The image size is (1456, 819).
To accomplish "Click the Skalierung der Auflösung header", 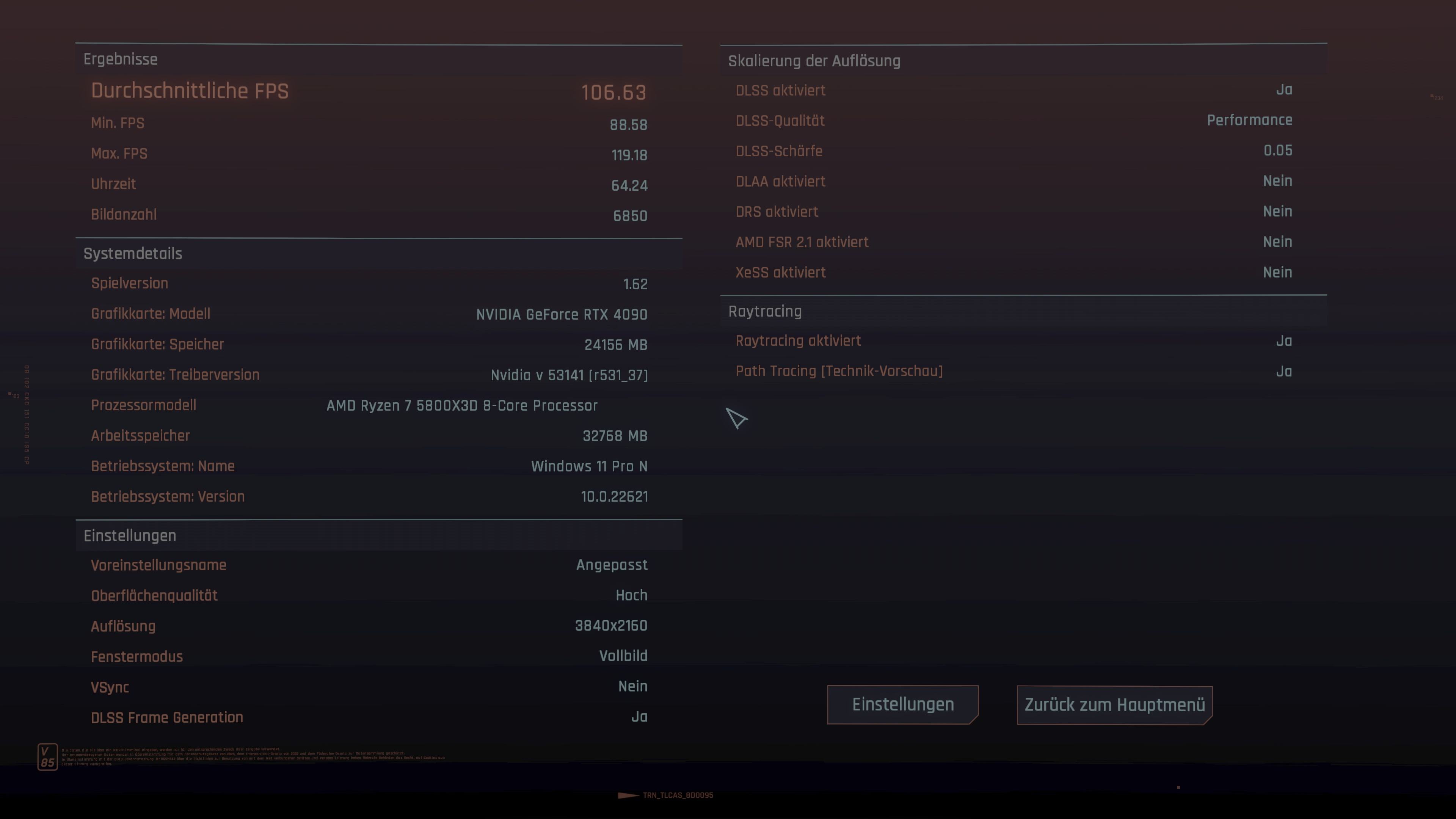I will (x=814, y=61).
